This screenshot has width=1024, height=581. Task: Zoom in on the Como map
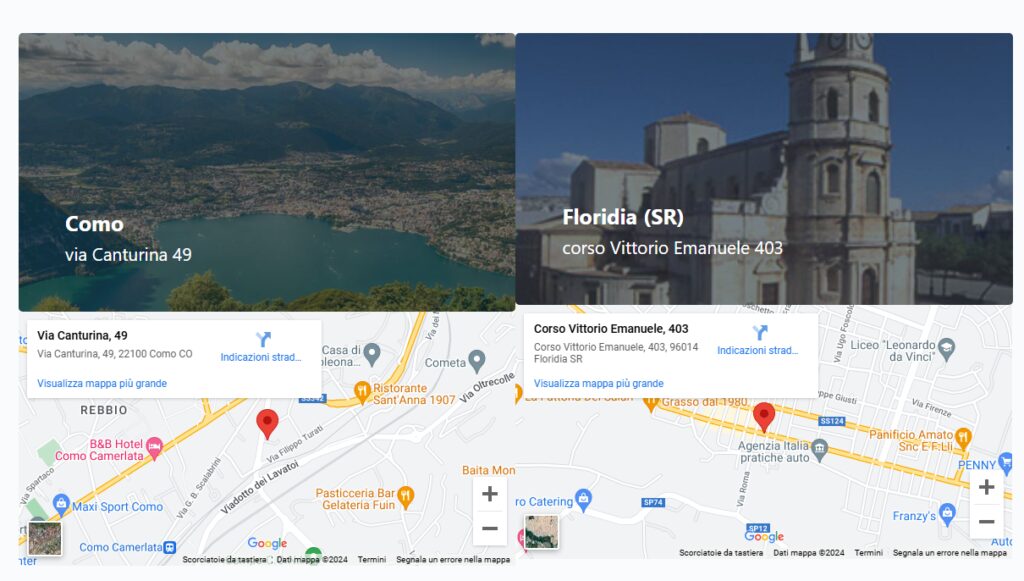pos(490,494)
